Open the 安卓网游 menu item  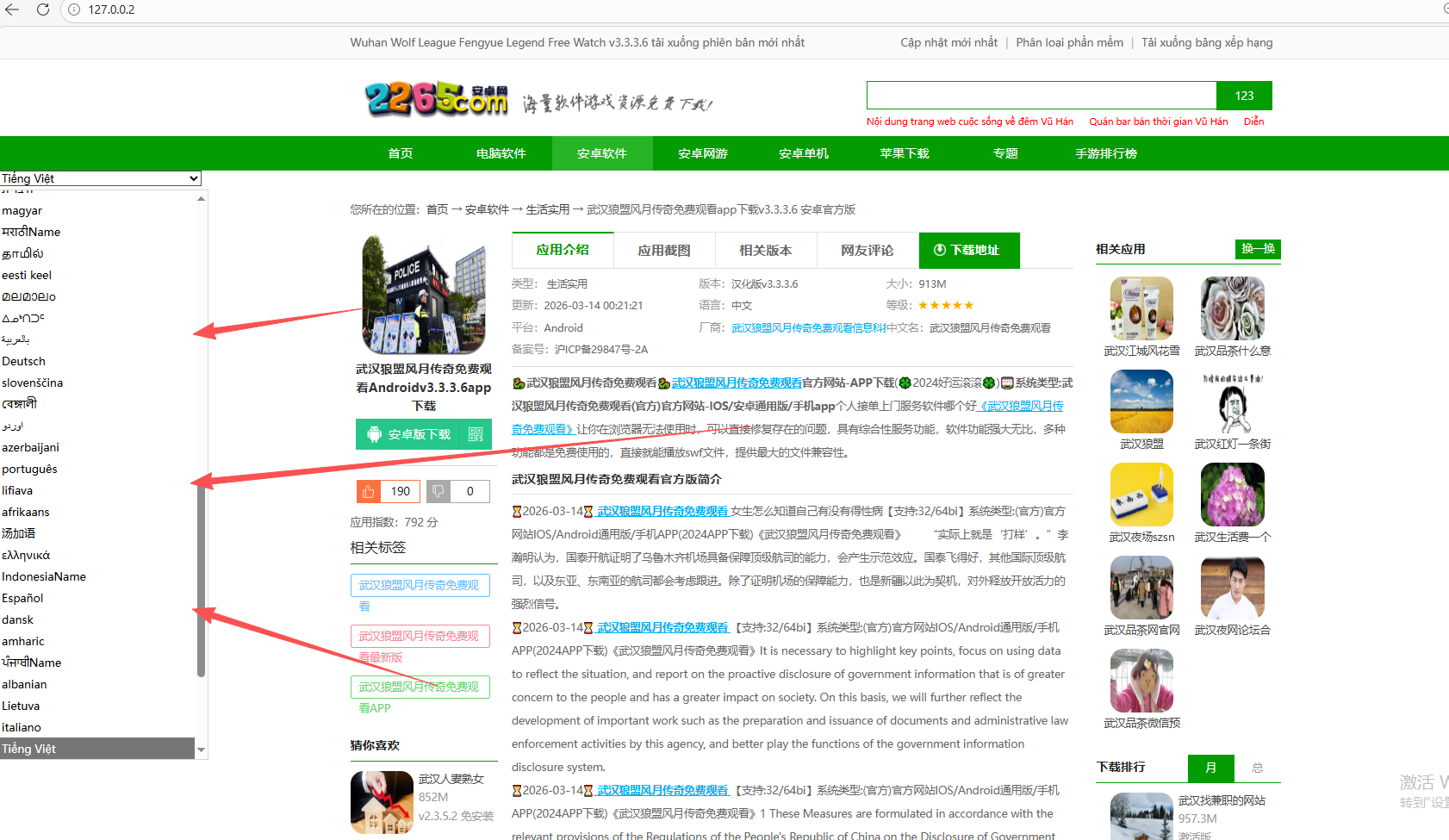coord(703,153)
